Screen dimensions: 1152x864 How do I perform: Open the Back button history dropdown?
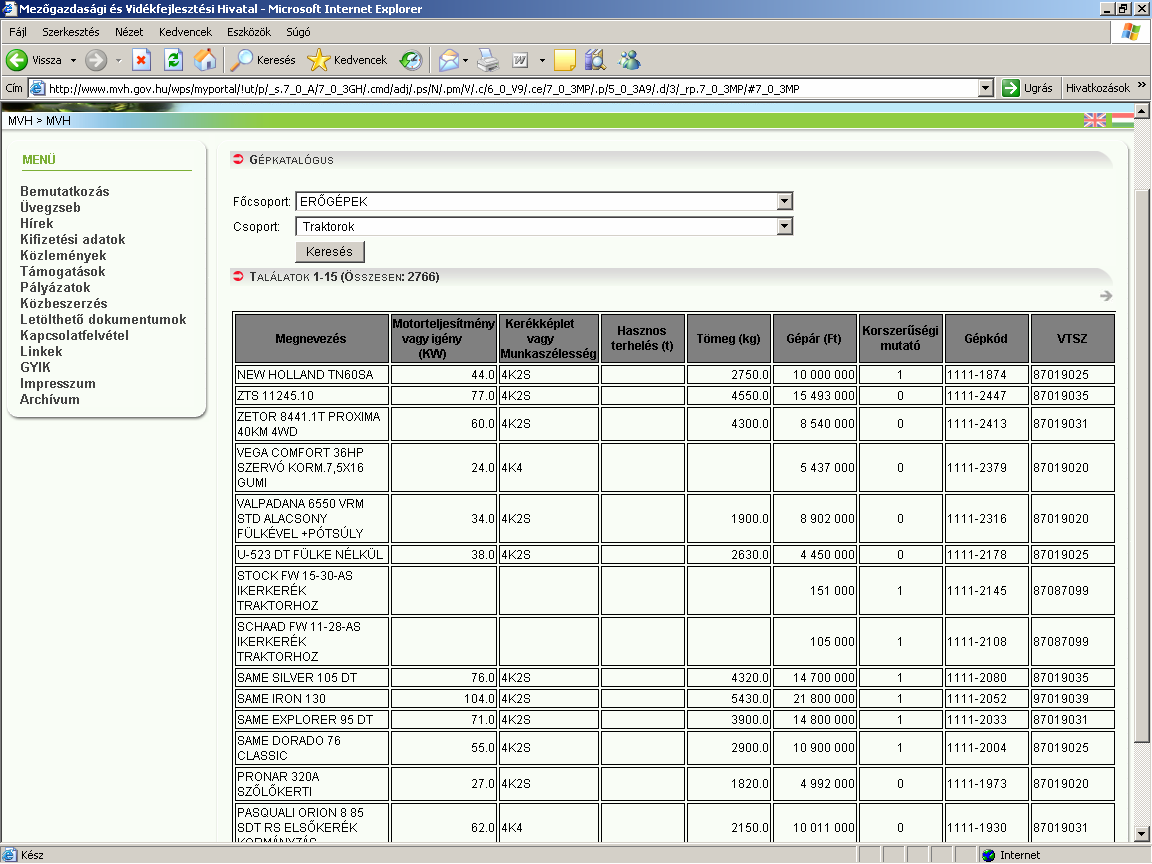point(73,60)
